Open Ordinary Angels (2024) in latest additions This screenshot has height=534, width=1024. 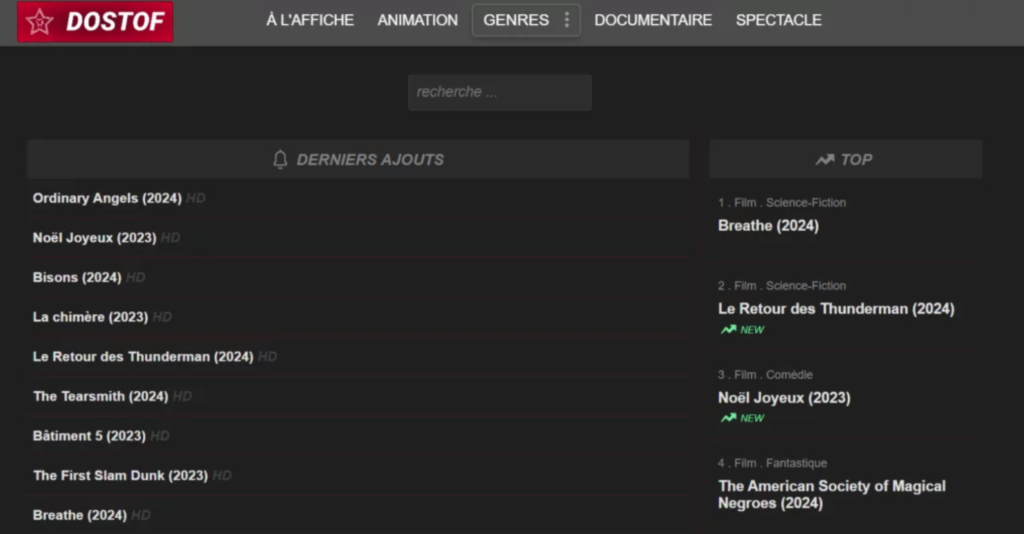[107, 198]
